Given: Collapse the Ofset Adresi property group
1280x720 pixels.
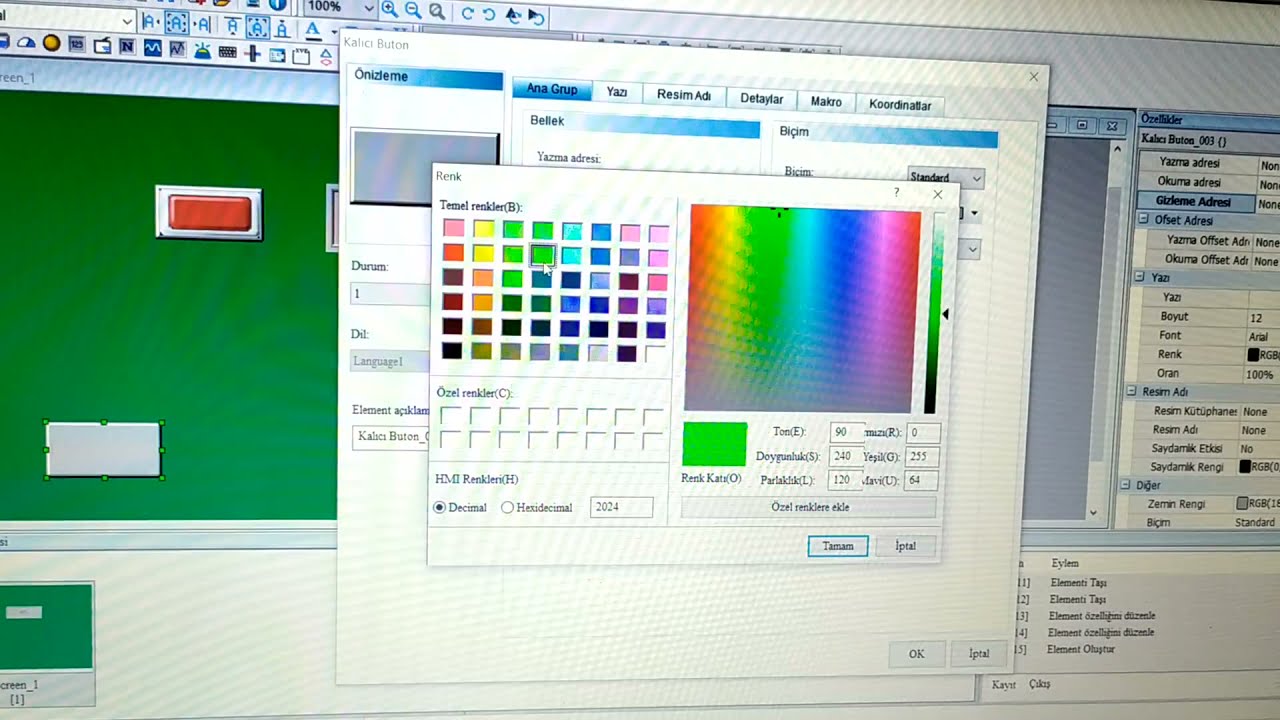Looking at the screenshot, I should click(x=1144, y=220).
